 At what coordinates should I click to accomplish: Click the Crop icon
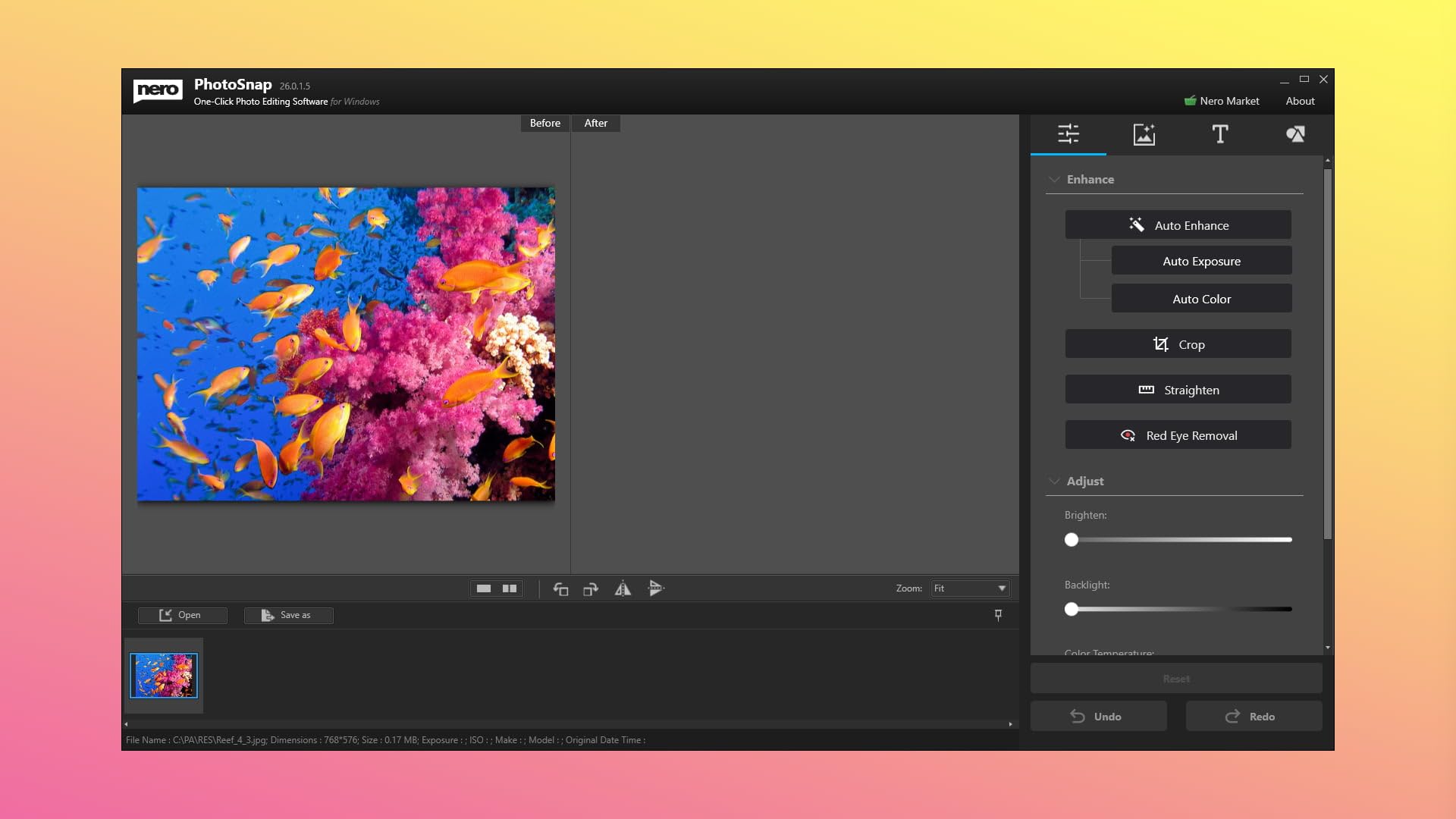pos(1160,344)
